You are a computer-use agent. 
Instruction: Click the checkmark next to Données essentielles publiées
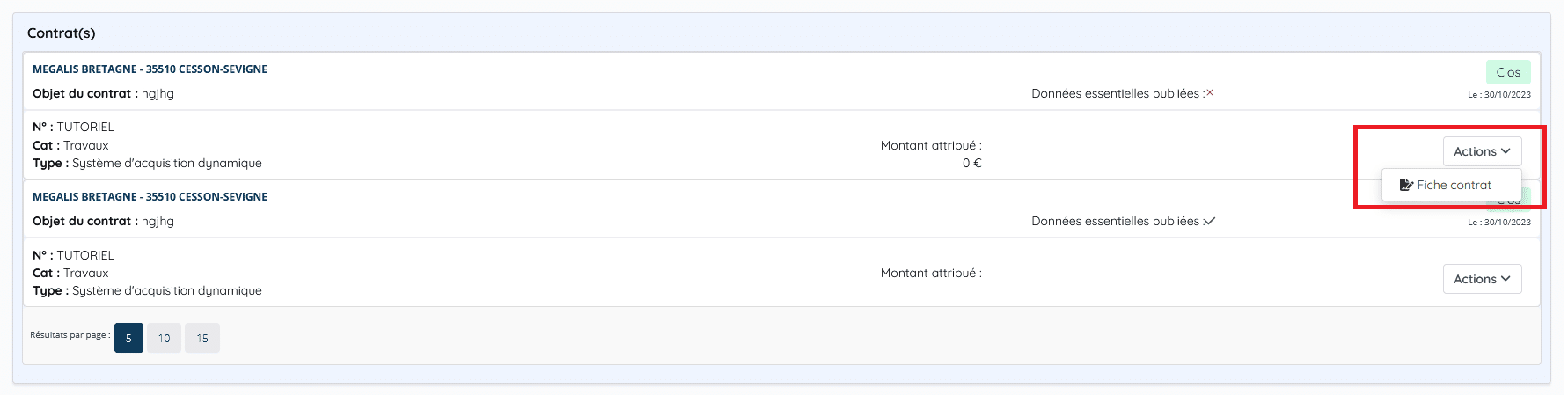point(1210,221)
